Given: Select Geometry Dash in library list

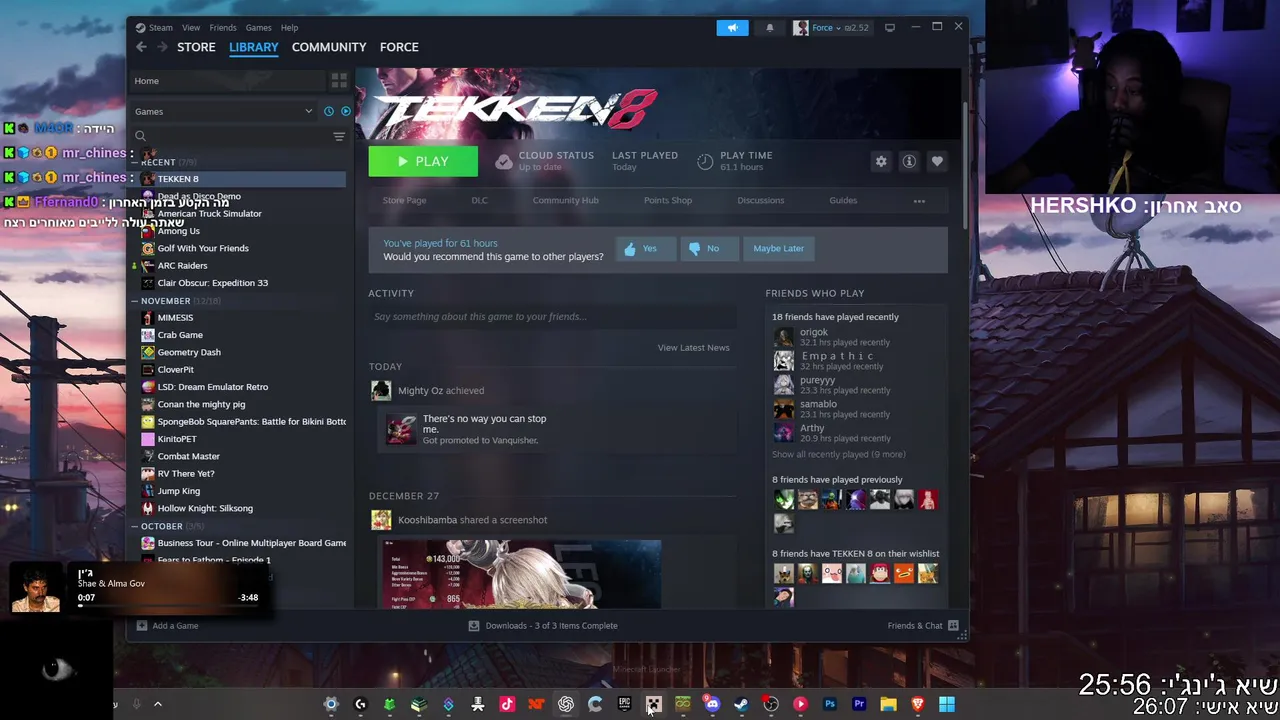Looking at the screenshot, I should pyautogui.click(x=189, y=352).
